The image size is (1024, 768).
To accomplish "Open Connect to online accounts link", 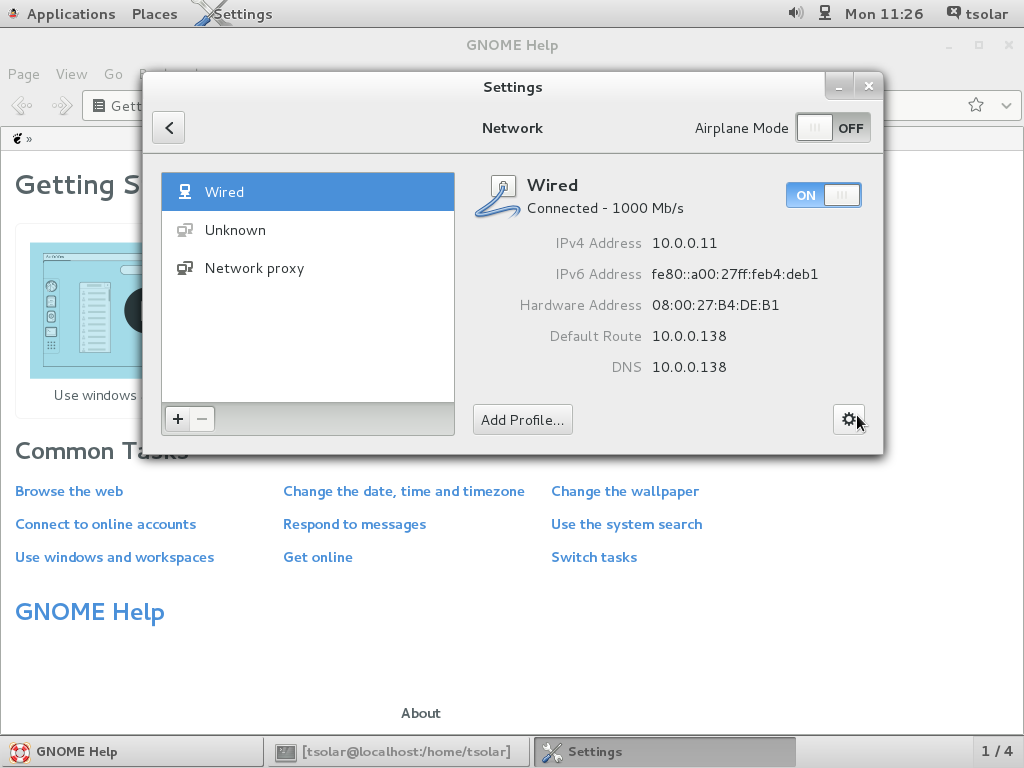I will point(106,524).
